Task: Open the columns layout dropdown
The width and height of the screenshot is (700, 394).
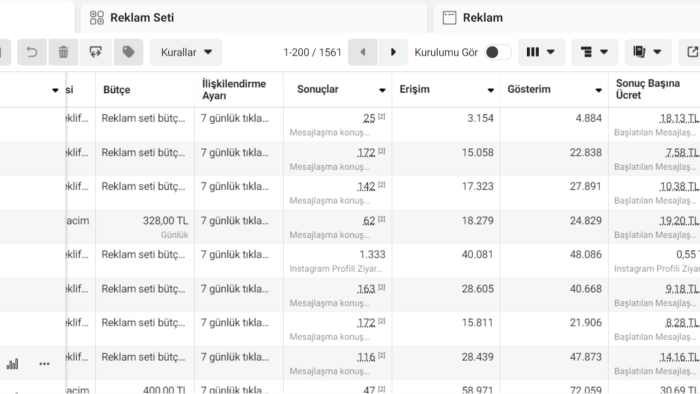Action: pyautogui.click(x=541, y=52)
